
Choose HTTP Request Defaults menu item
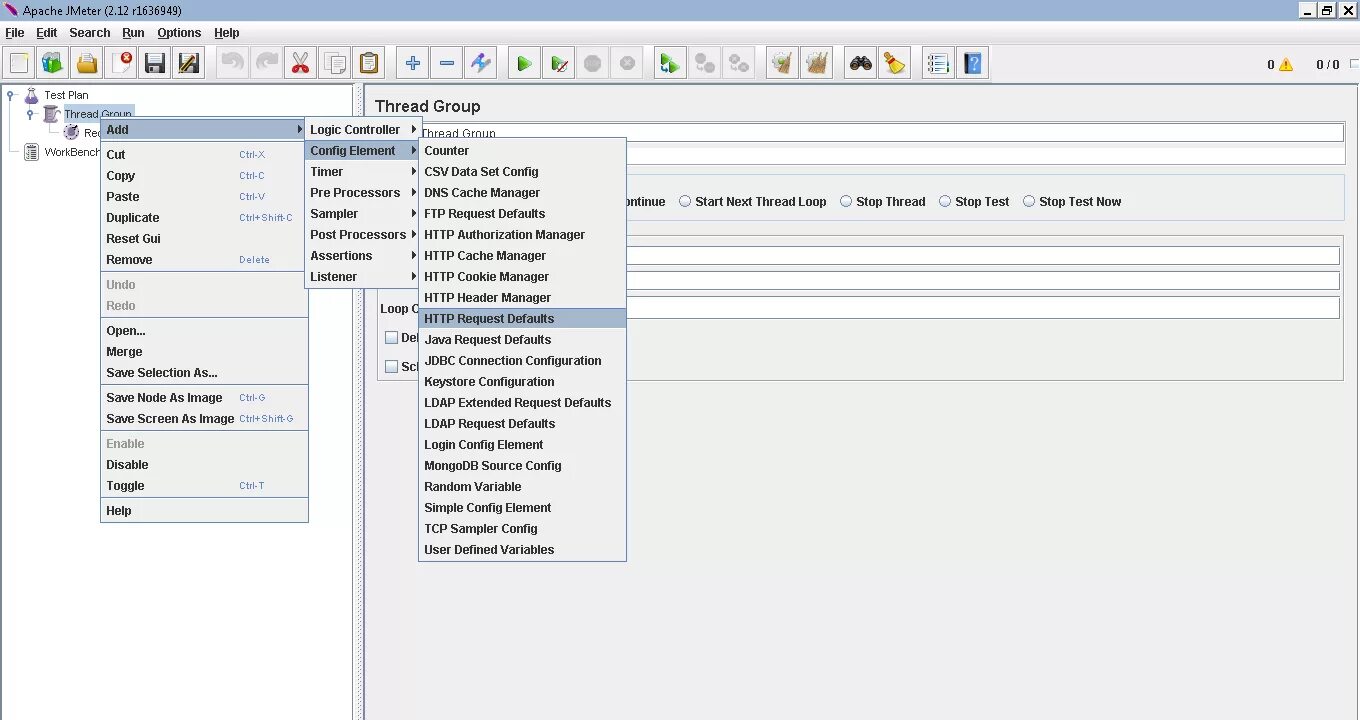pyautogui.click(x=522, y=318)
